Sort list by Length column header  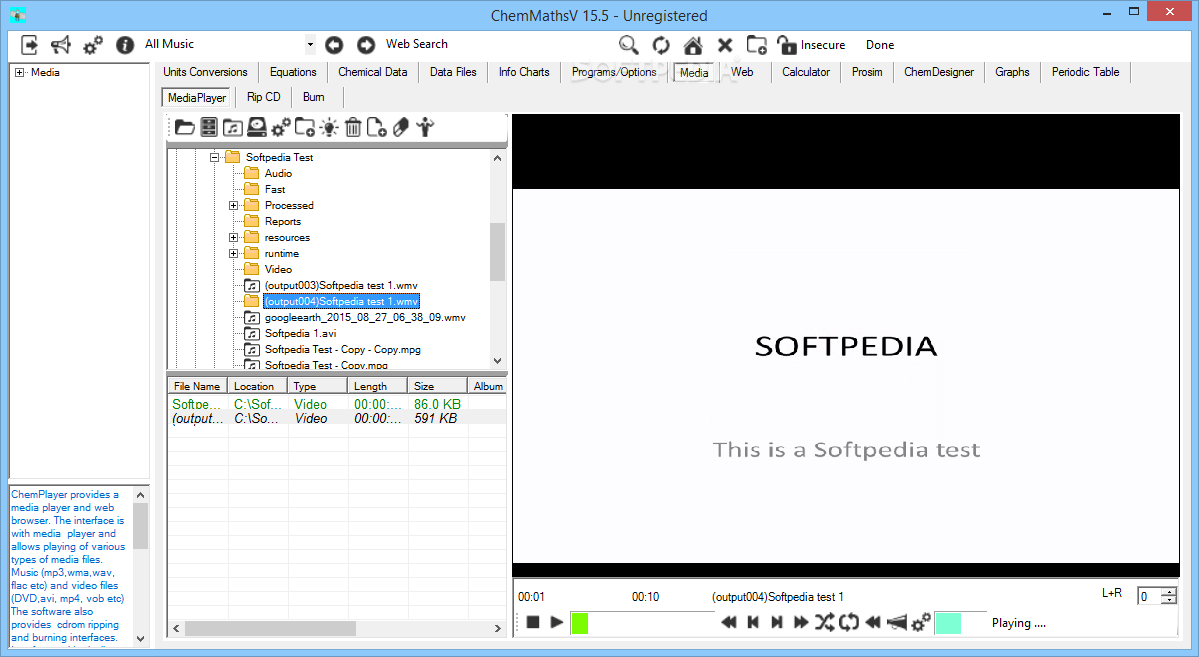click(378, 386)
